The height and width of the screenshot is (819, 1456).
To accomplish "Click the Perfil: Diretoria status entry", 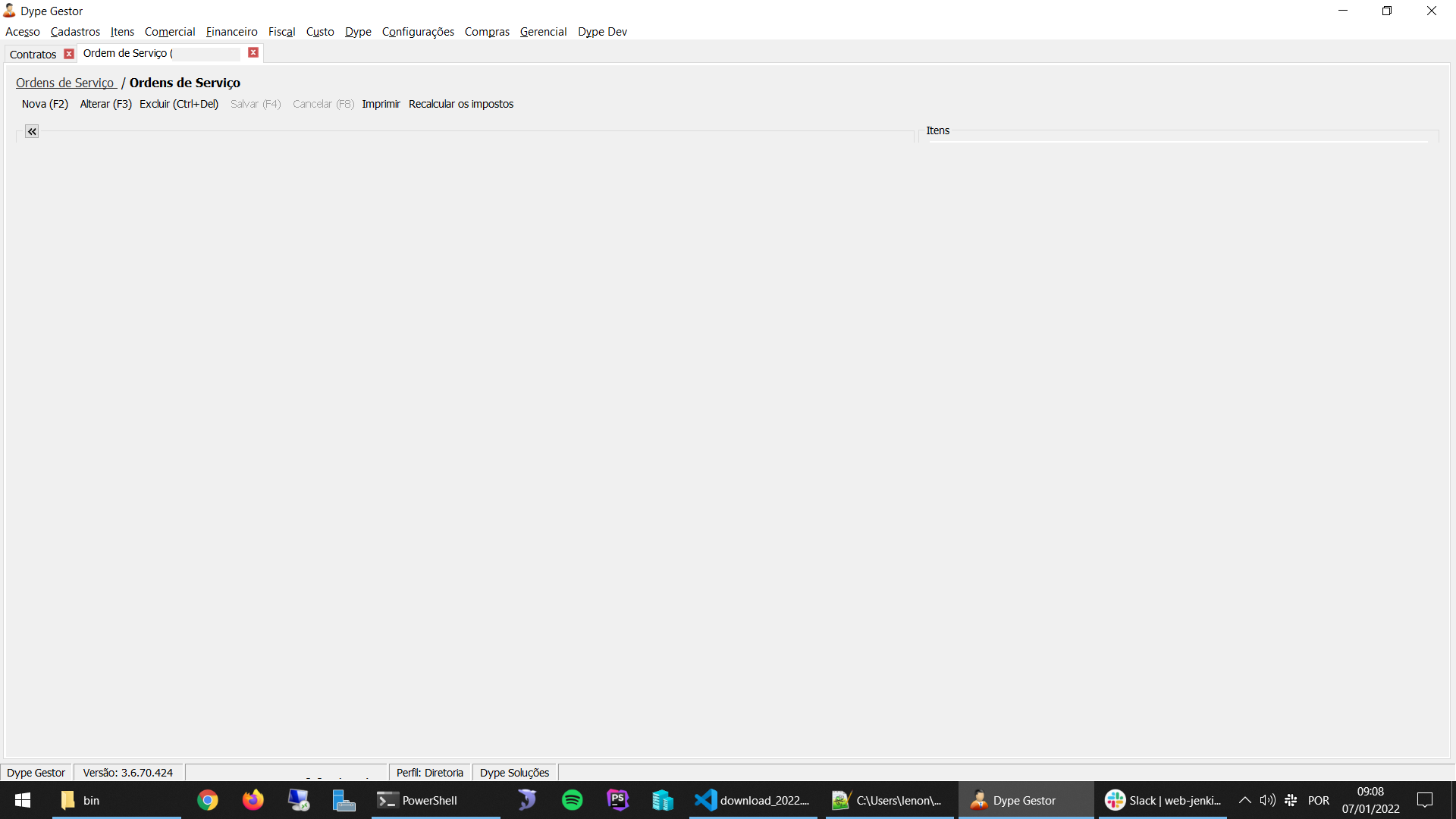I will (x=430, y=773).
